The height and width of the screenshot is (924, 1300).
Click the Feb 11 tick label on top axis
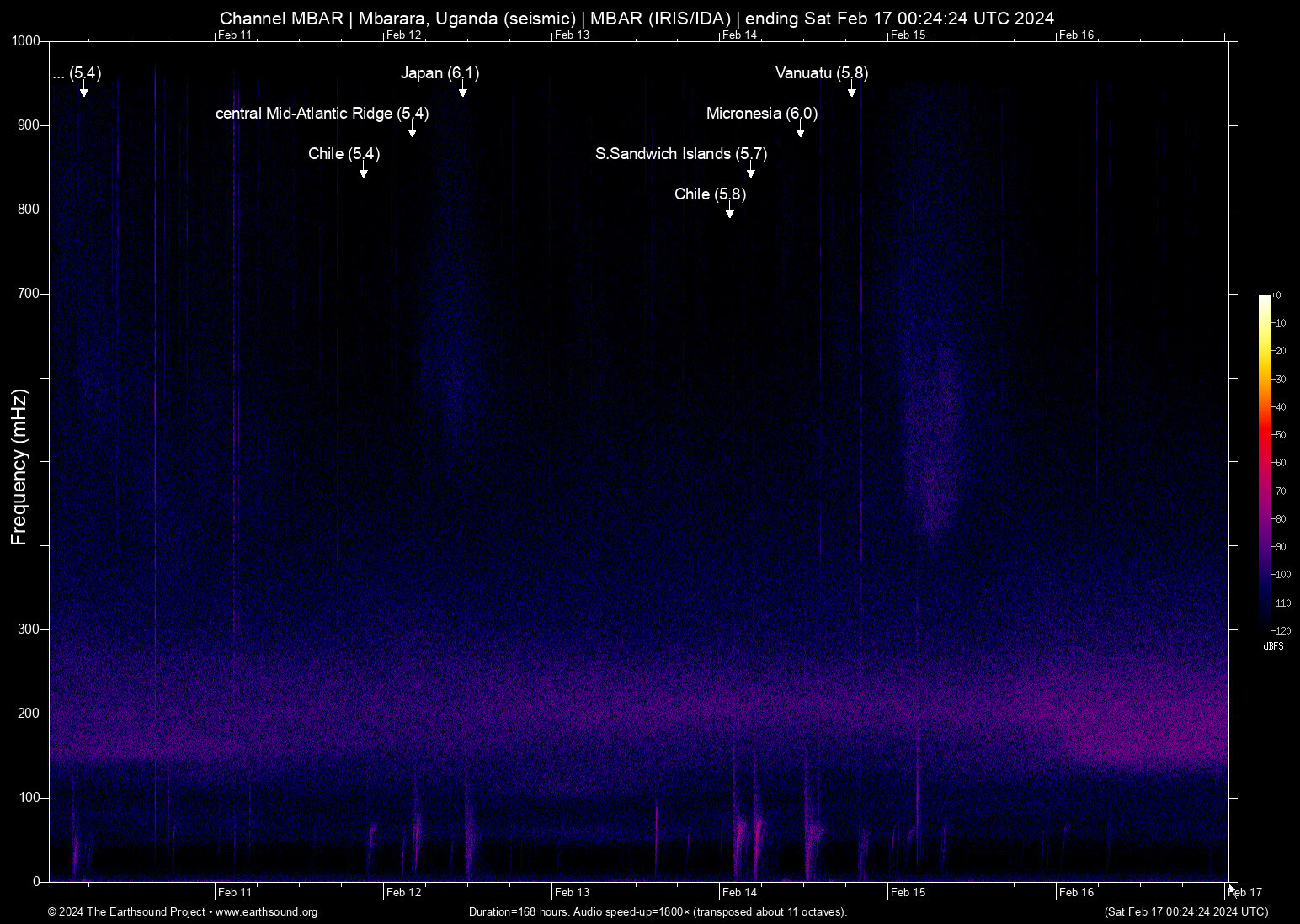[233, 35]
